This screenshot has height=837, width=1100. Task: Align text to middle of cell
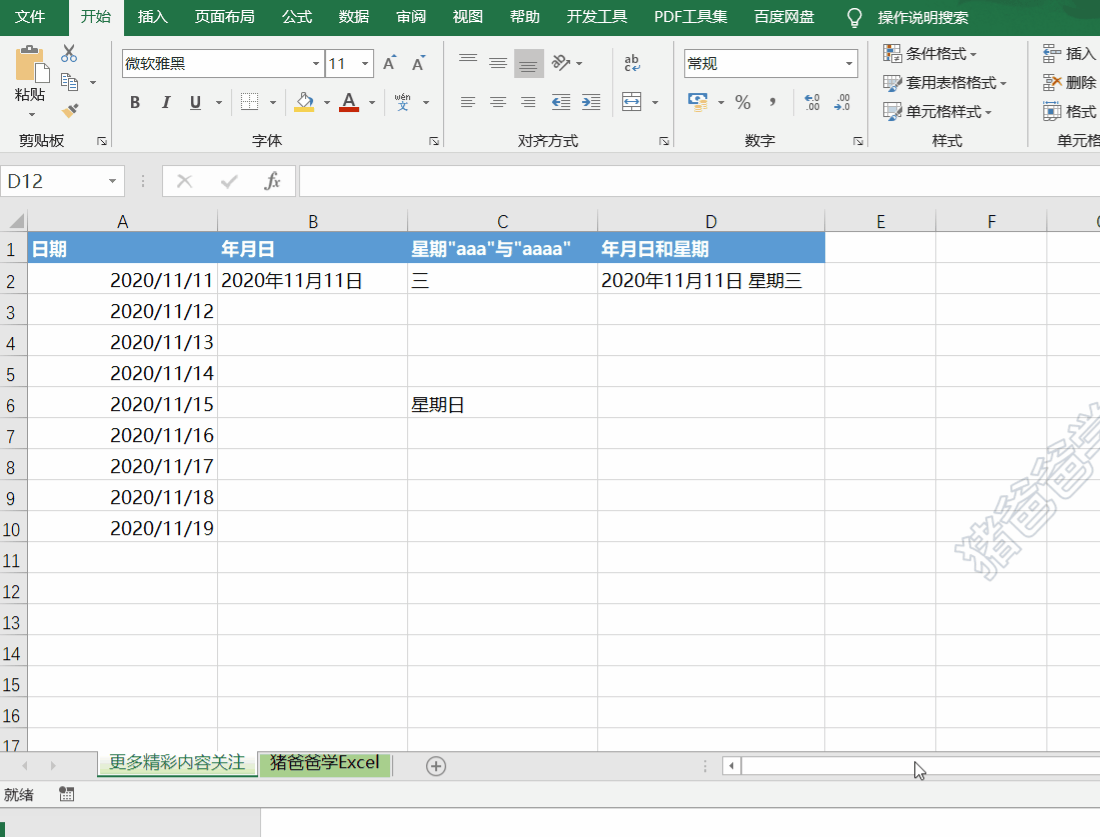click(498, 63)
